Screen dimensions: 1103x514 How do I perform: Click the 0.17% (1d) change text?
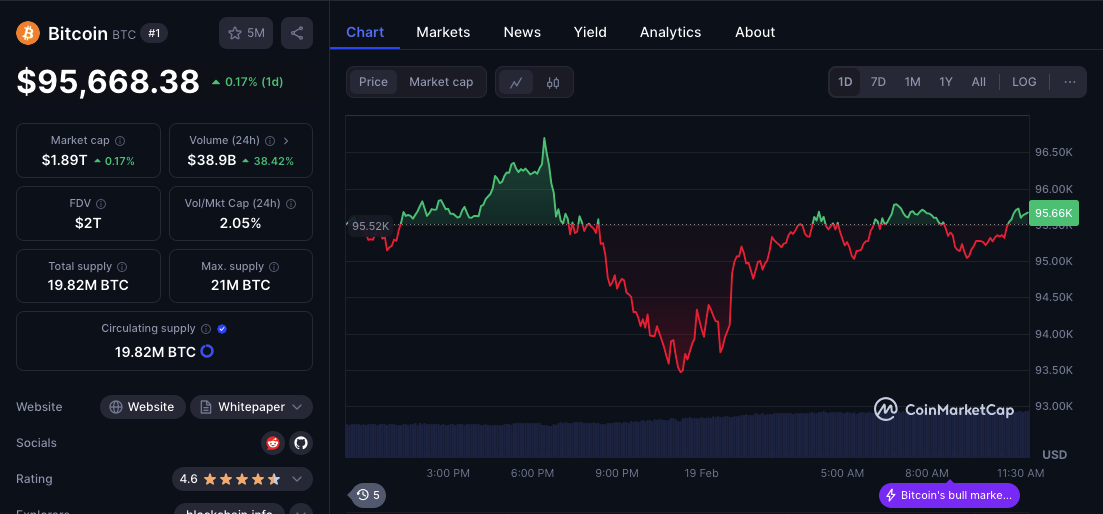[x=254, y=82]
